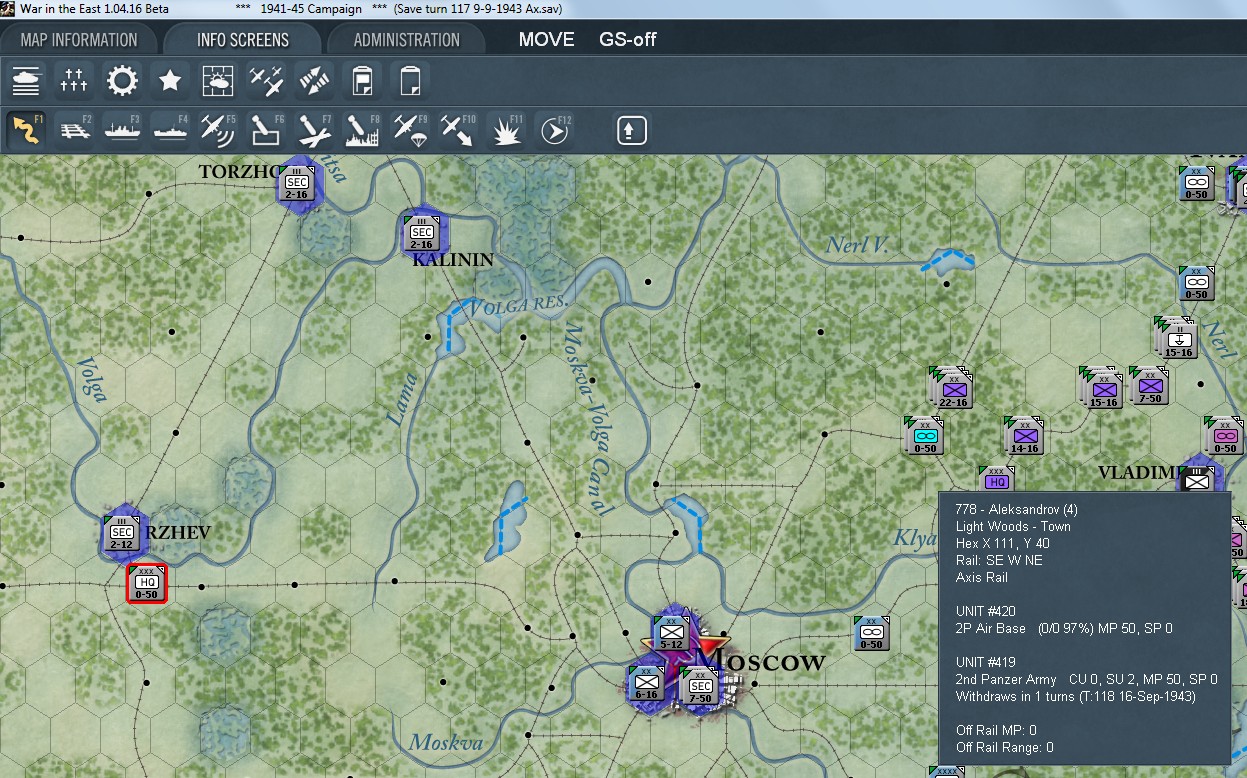Select the F5 air recon mode
Screen dimensions: 1247x778
219,130
